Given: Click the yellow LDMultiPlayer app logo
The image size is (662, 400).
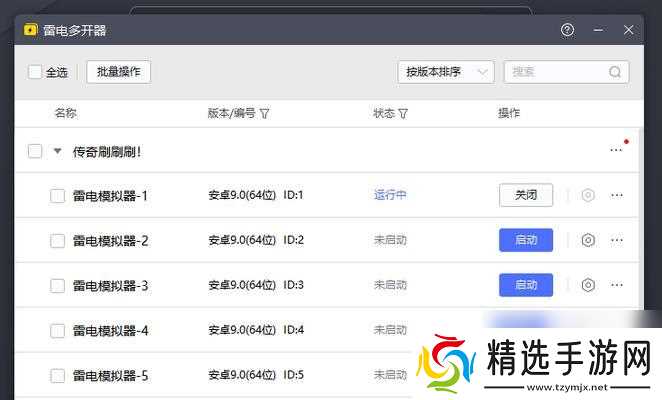Looking at the screenshot, I should pyautogui.click(x=31, y=30).
